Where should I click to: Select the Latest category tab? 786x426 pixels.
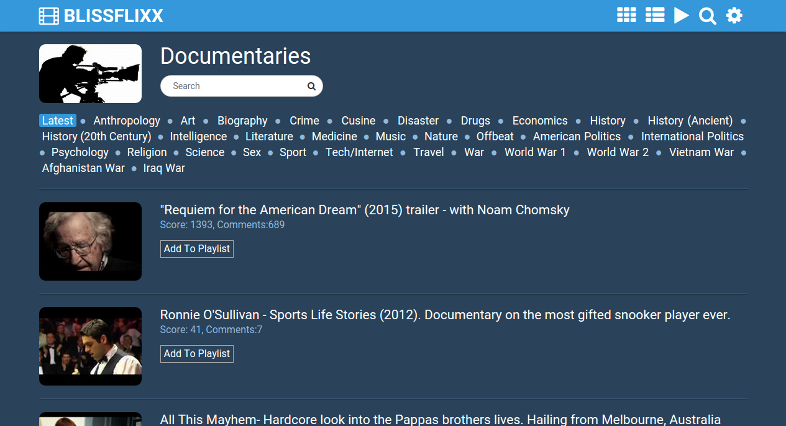[58, 121]
